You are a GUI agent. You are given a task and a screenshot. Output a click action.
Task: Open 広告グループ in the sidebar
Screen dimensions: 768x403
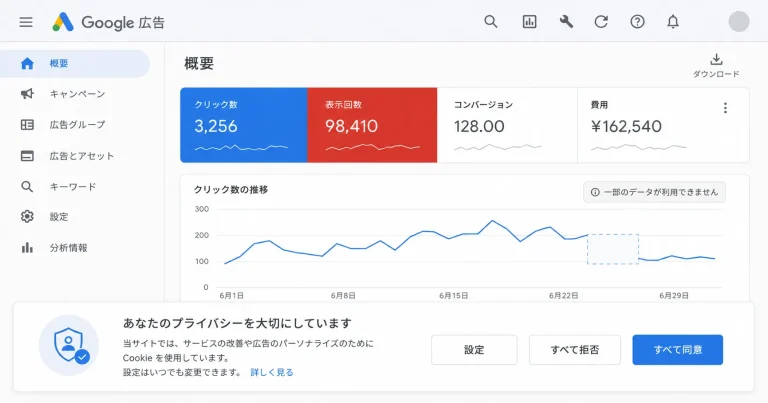point(75,125)
